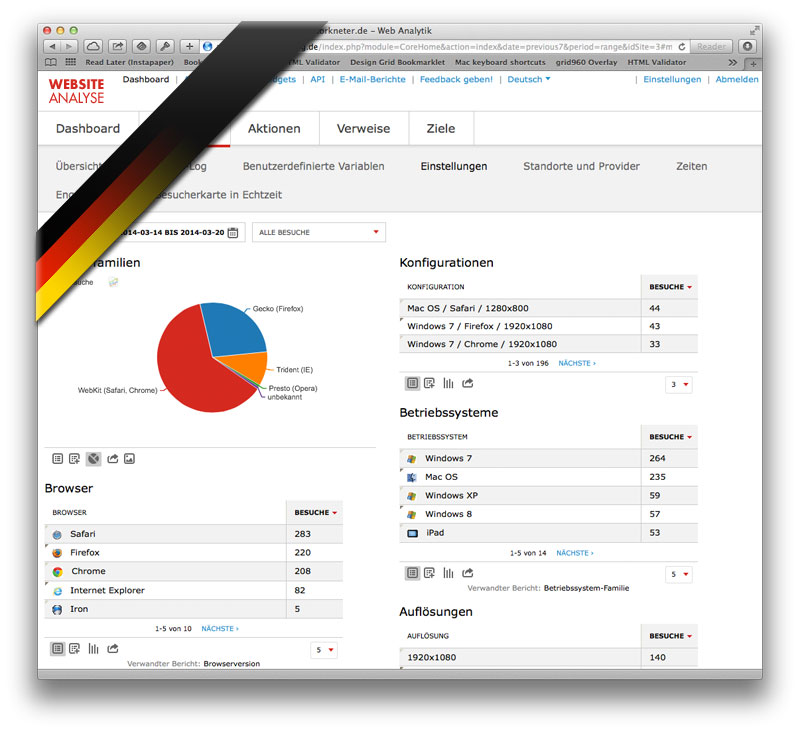Click the Reader button in the address bar

[711, 46]
